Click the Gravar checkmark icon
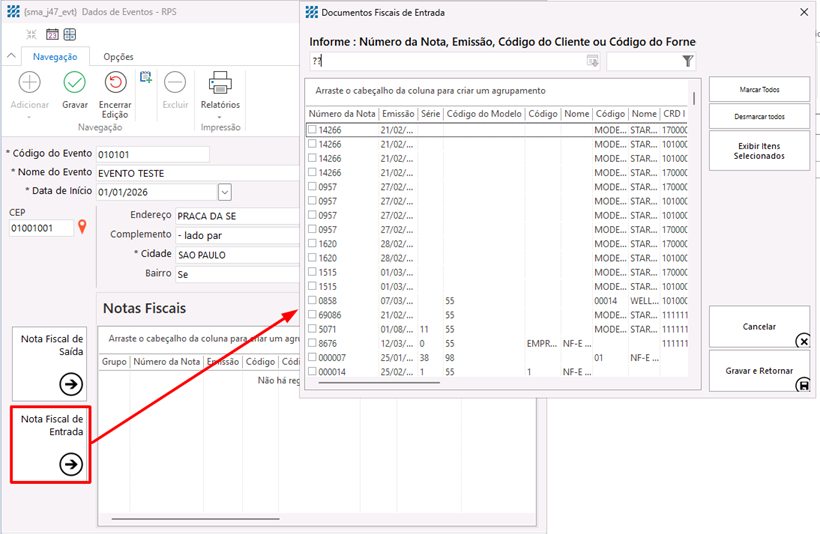The height and width of the screenshot is (534, 820). click(74, 83)
